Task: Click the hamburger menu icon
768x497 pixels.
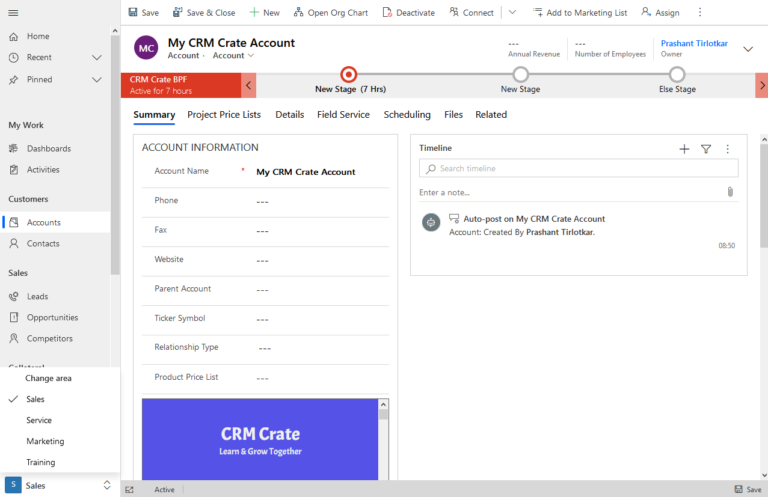Action: (13, 12)
